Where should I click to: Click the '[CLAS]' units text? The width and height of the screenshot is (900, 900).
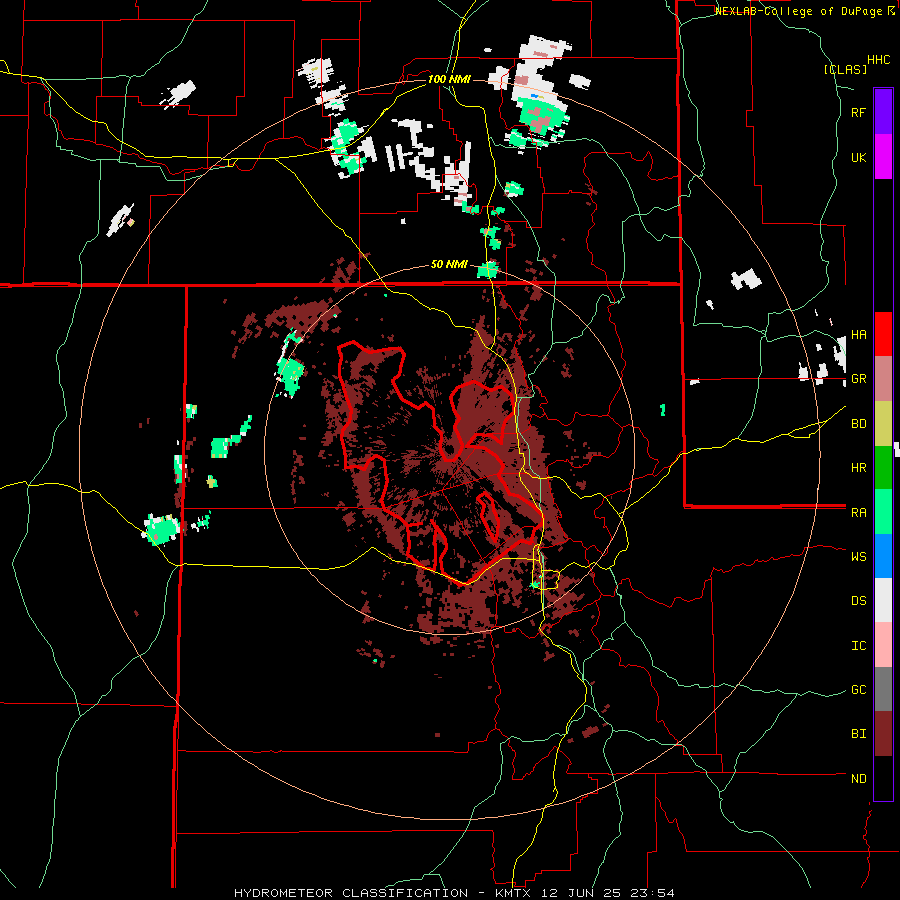tap(845, 70)
